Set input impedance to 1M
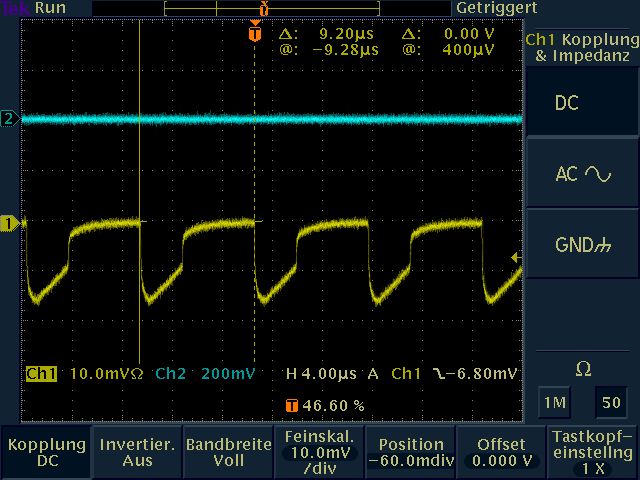The width and height of the screenshot is (640, 480). pos(553,403)
